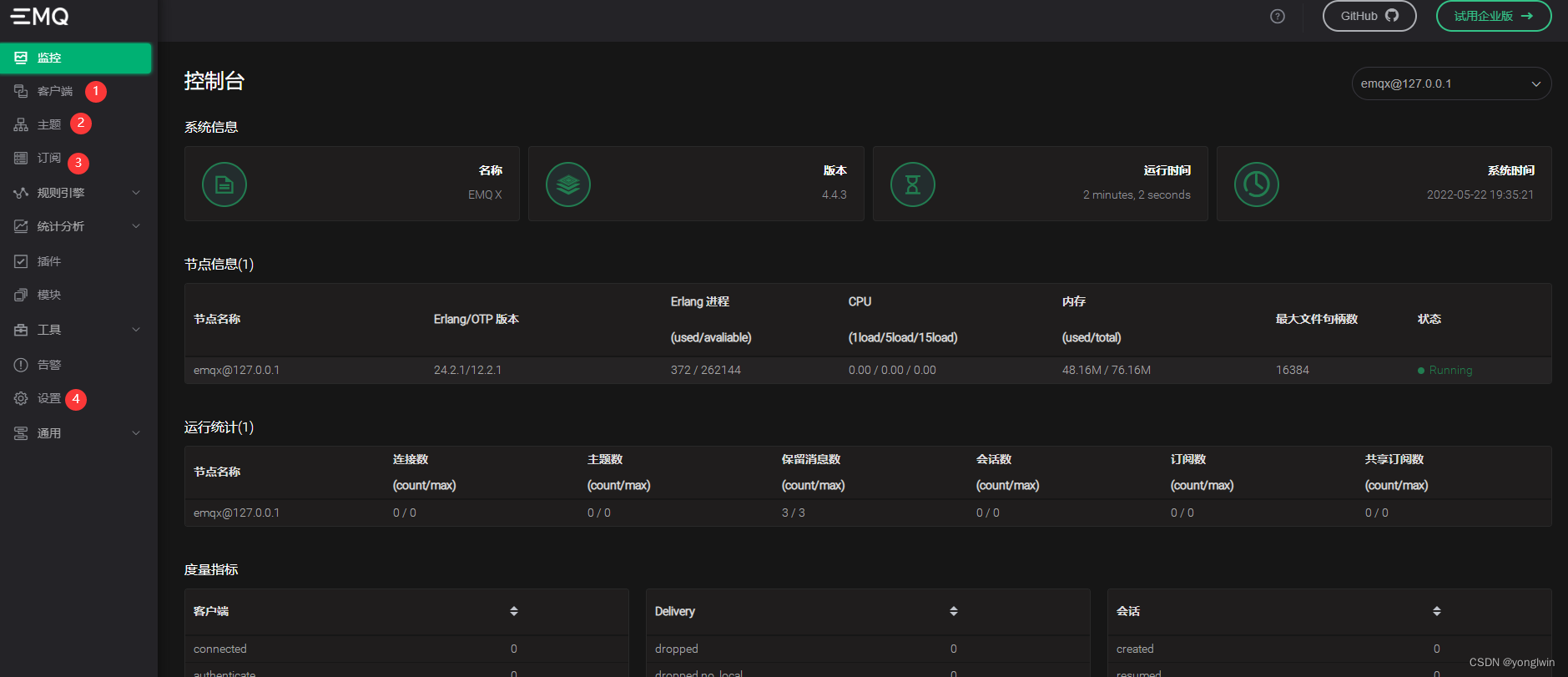Sort the Delivery metrics table
Screen dimensions: 1568x677
[x=954, y=611]
